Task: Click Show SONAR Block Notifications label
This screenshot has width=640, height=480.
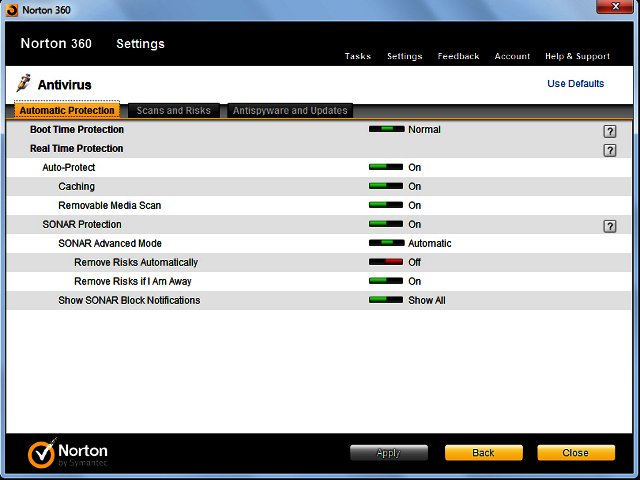Action: pos(129,300)
